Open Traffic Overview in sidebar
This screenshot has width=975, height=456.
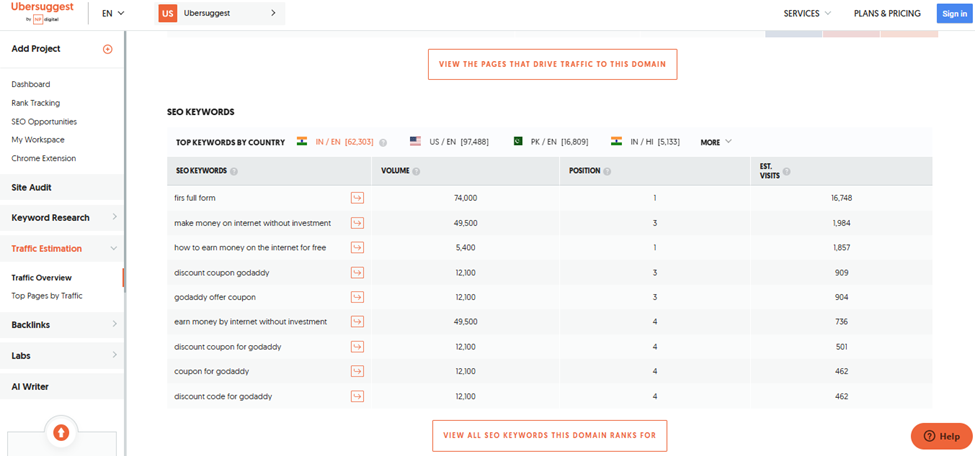(41, 278)
